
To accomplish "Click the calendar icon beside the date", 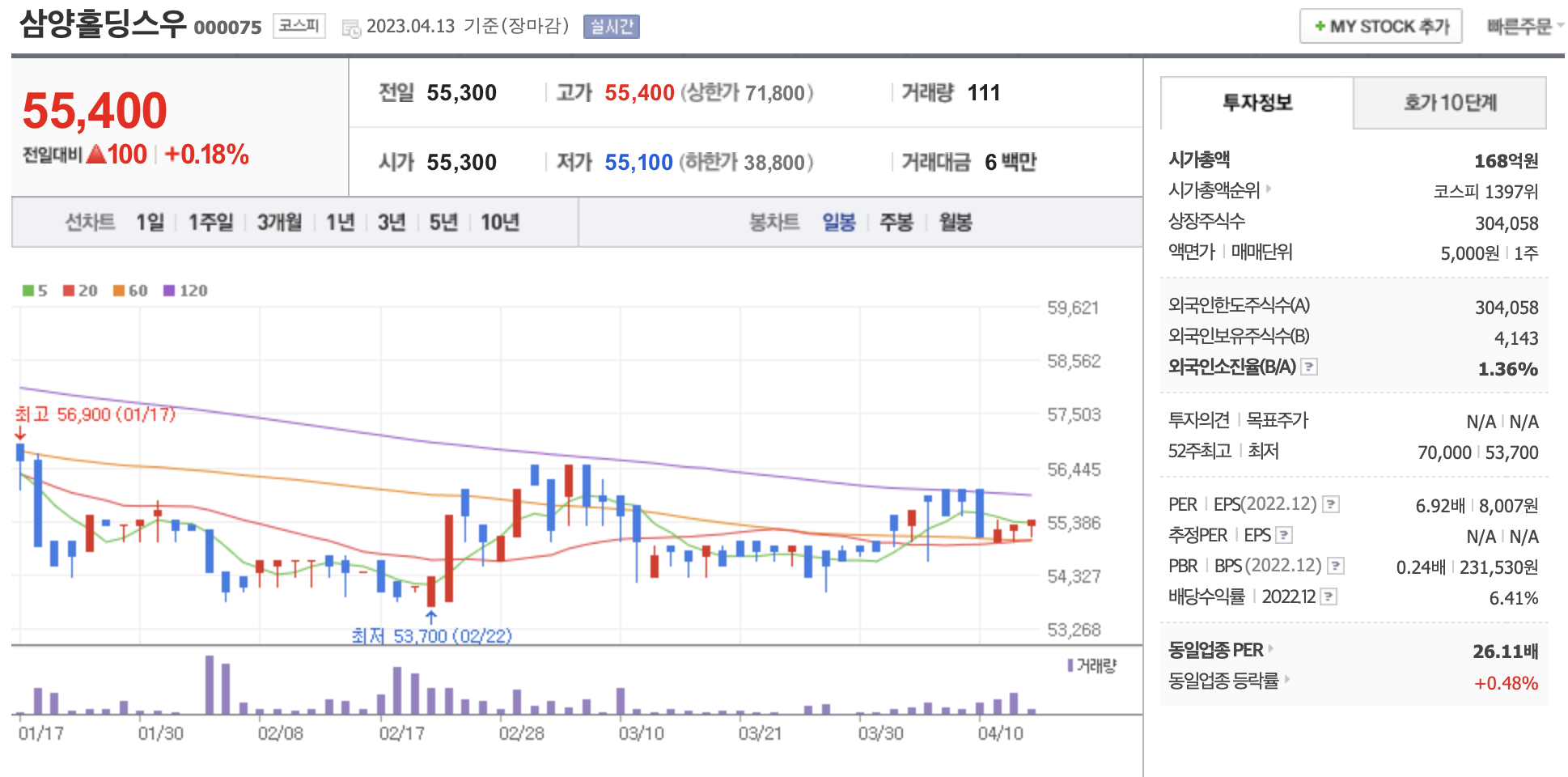I will 351,28.
